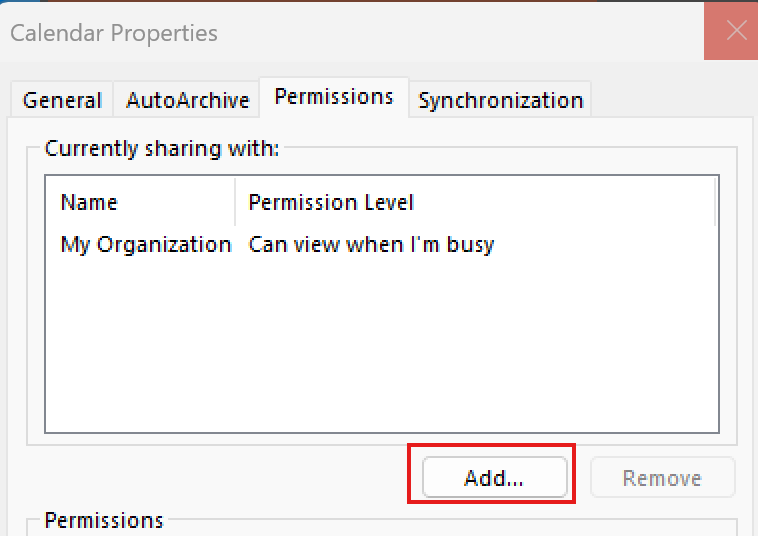Click blank tab strip area beside Synchronization
Viewport: 758px width, 536px height.
coord(672,99)
